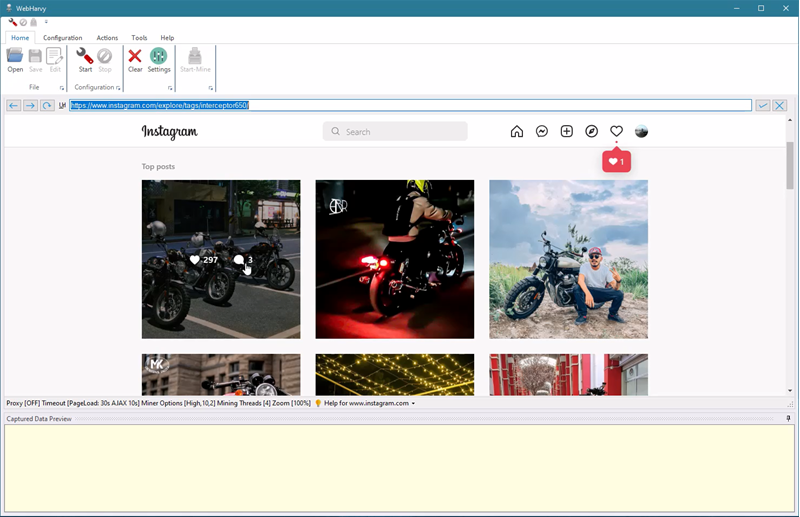
Task: Expand the quick access toolbar dropdown arrow
Action: click(46, 22)
